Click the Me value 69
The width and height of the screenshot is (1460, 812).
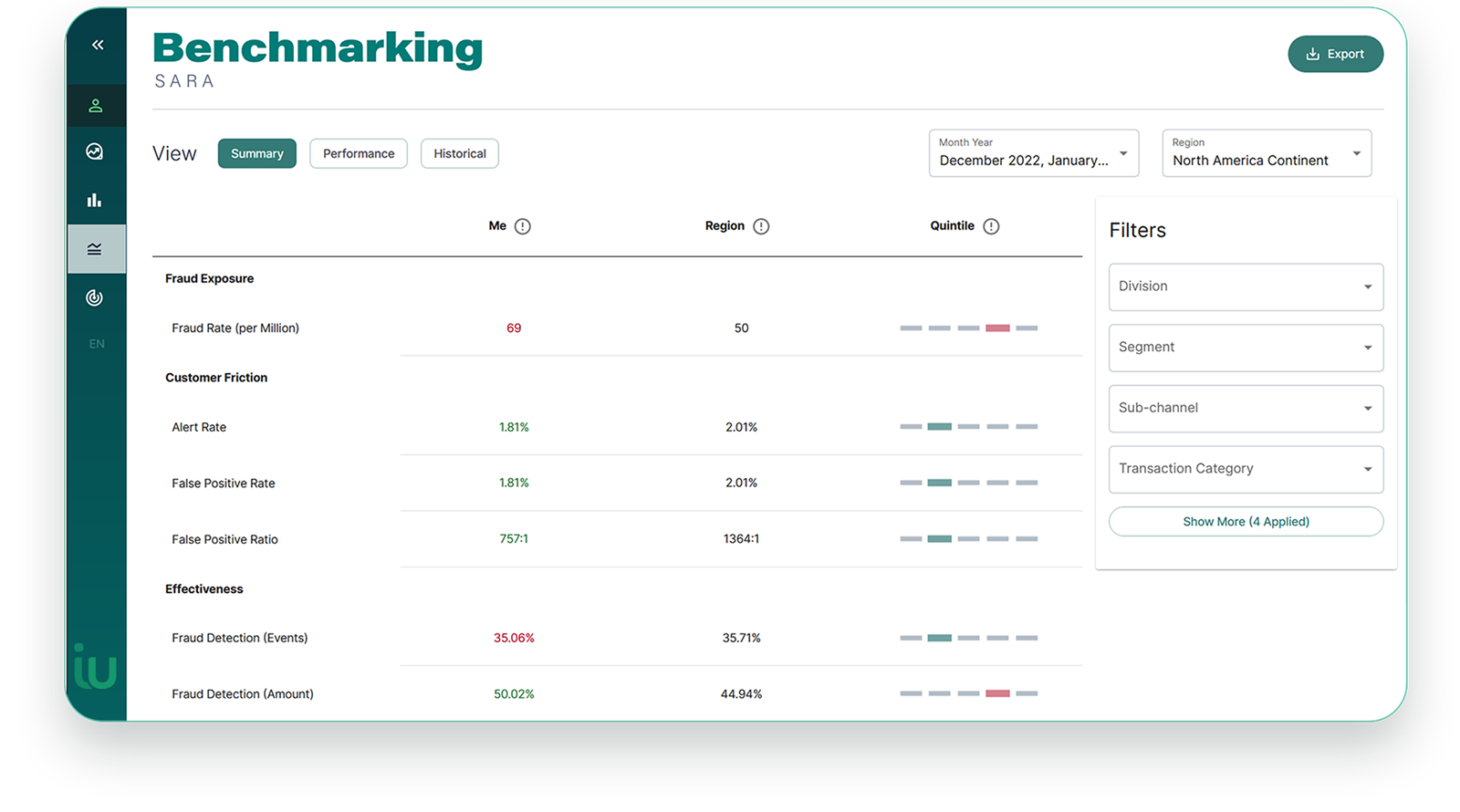[514, 328]
